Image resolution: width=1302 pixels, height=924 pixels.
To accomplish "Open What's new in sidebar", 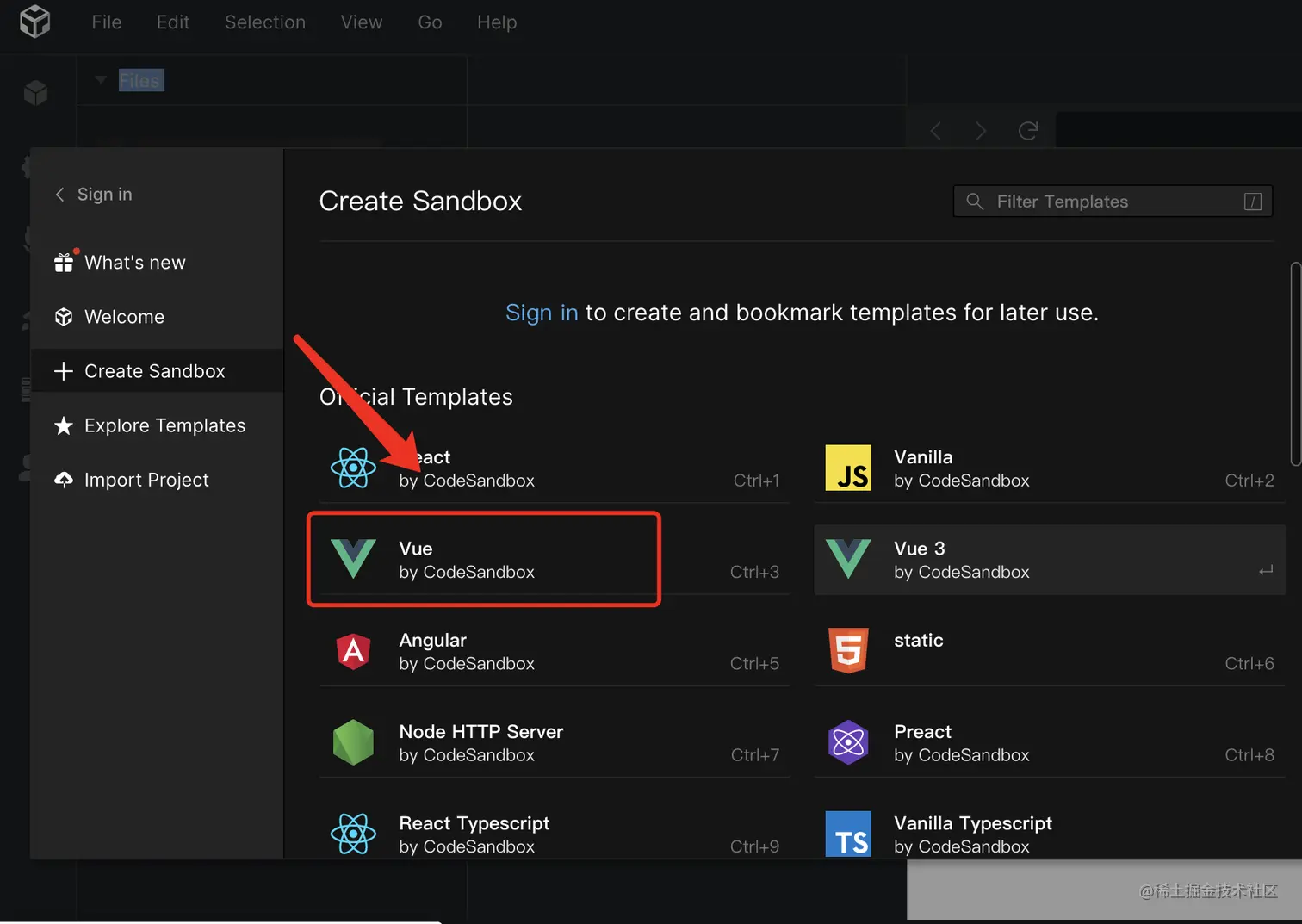I will [x=134, y=263].
